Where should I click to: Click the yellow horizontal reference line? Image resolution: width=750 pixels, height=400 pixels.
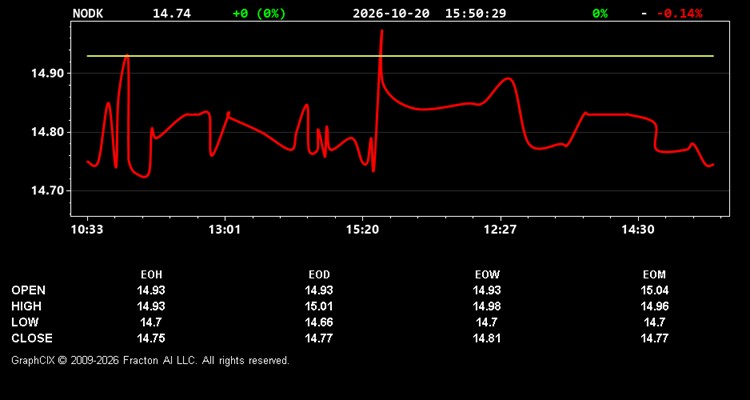click(400, 56)
